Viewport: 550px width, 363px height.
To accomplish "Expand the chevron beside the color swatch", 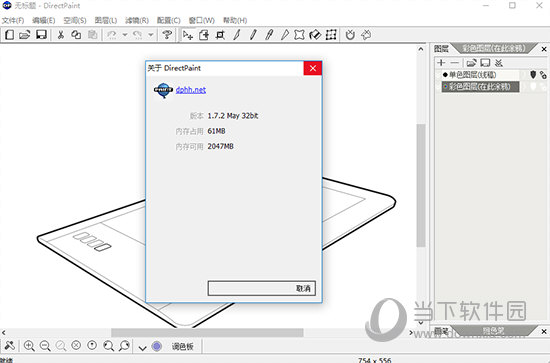I will 142,348.
